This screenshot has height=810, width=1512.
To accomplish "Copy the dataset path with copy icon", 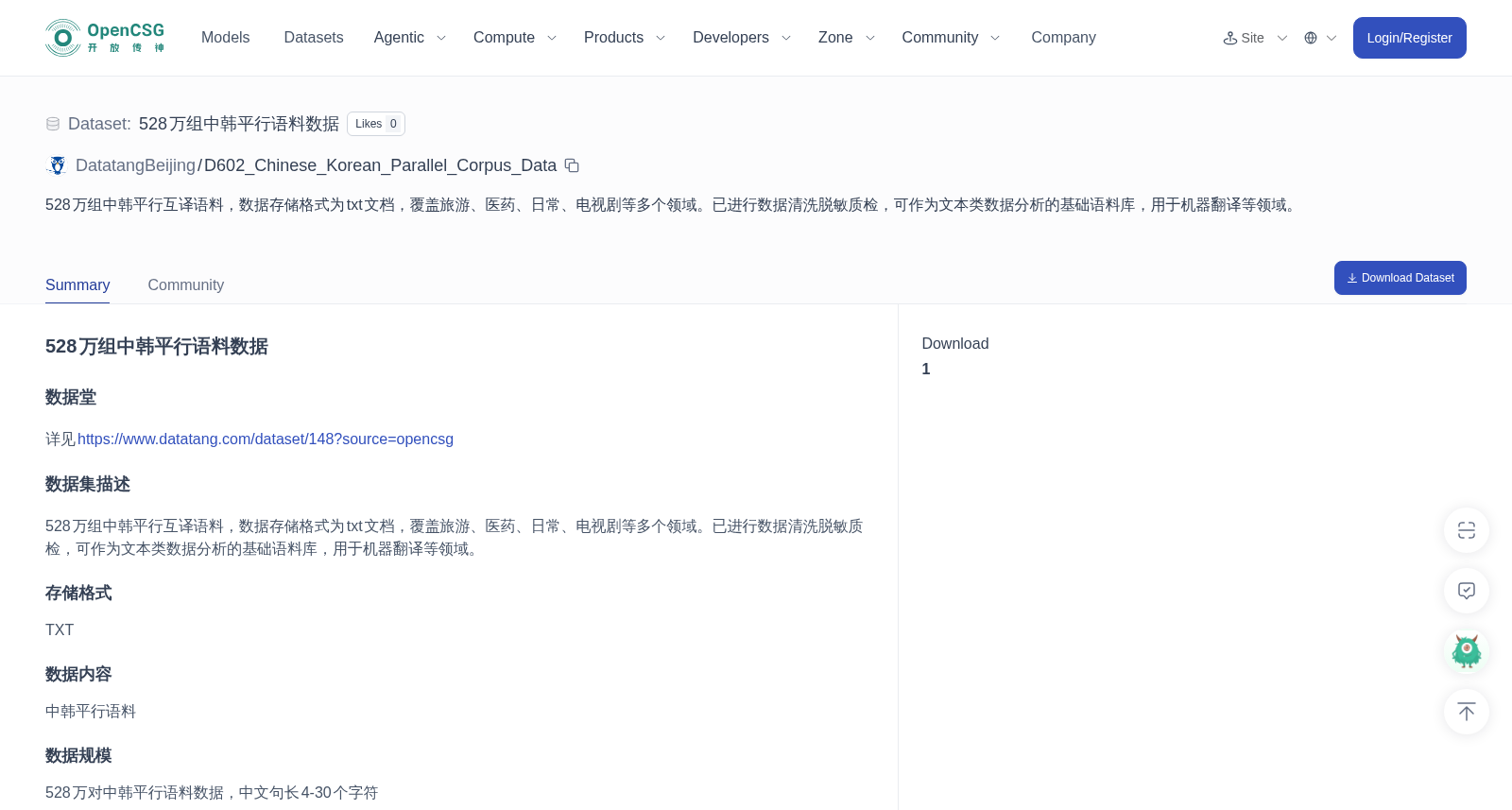I will (x=572, y=165).
